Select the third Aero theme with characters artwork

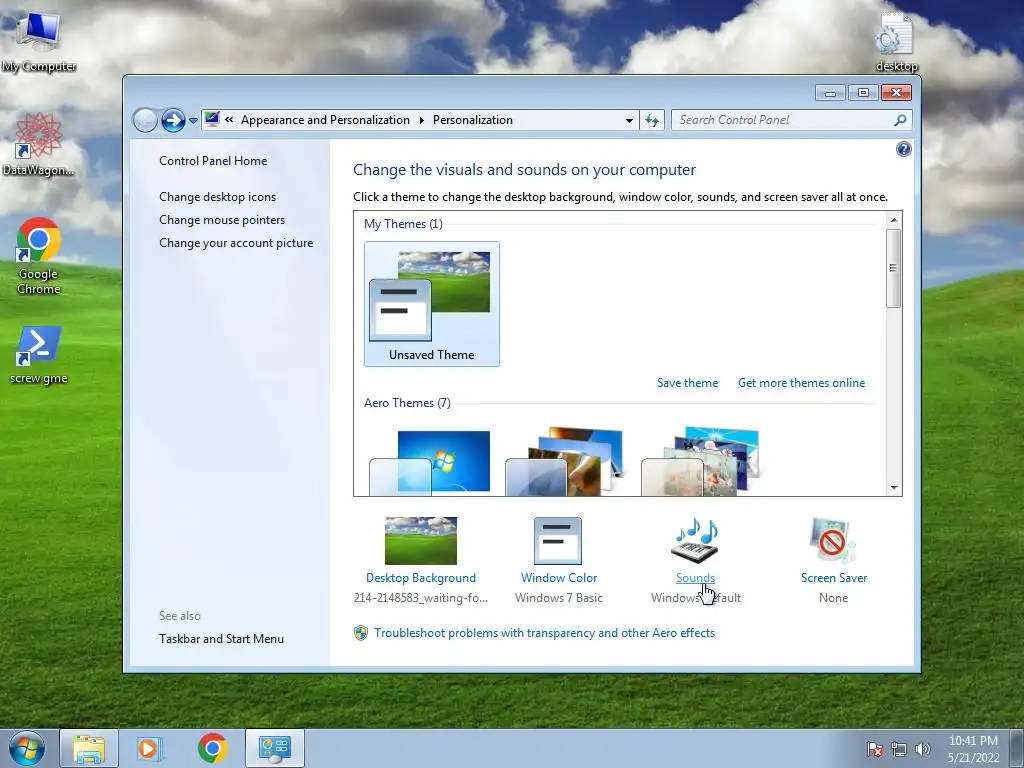point(701,462)
